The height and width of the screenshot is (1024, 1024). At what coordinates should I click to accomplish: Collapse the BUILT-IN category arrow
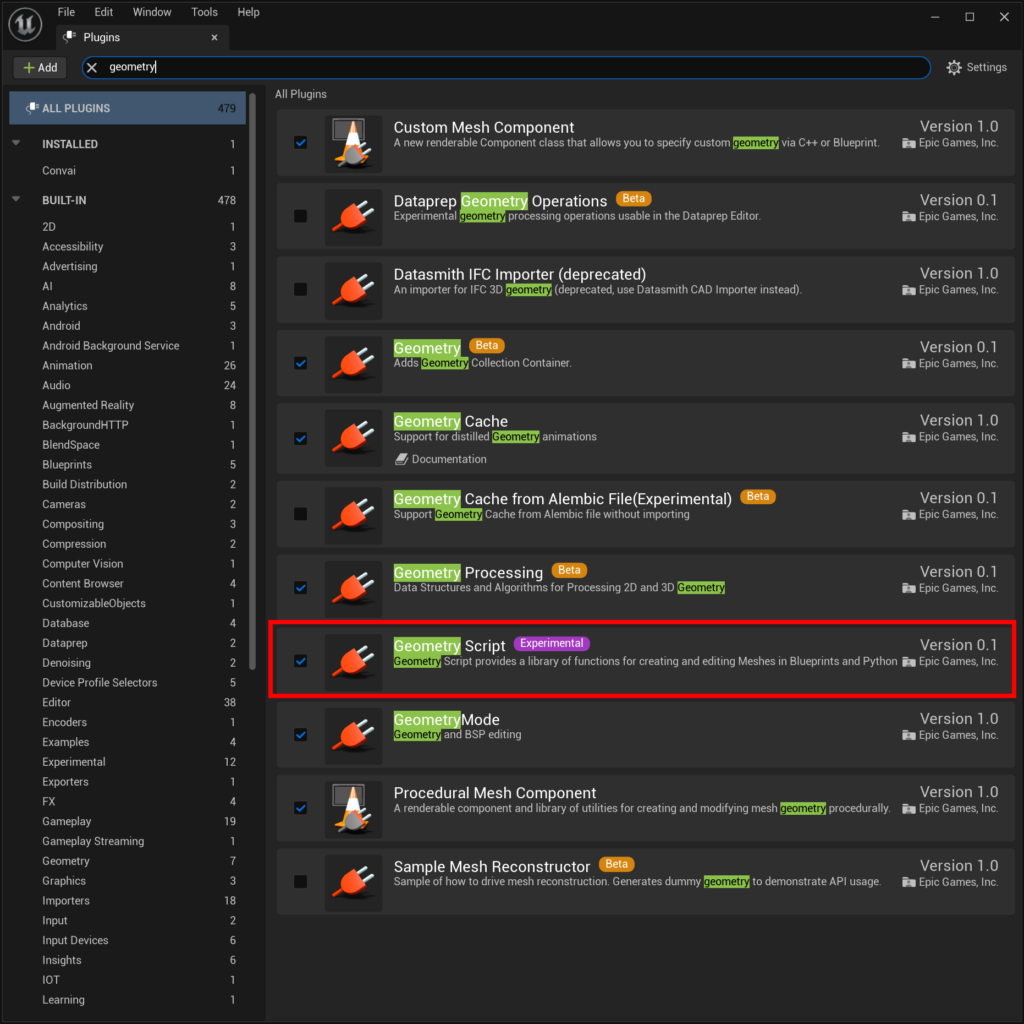coord(16,199)
